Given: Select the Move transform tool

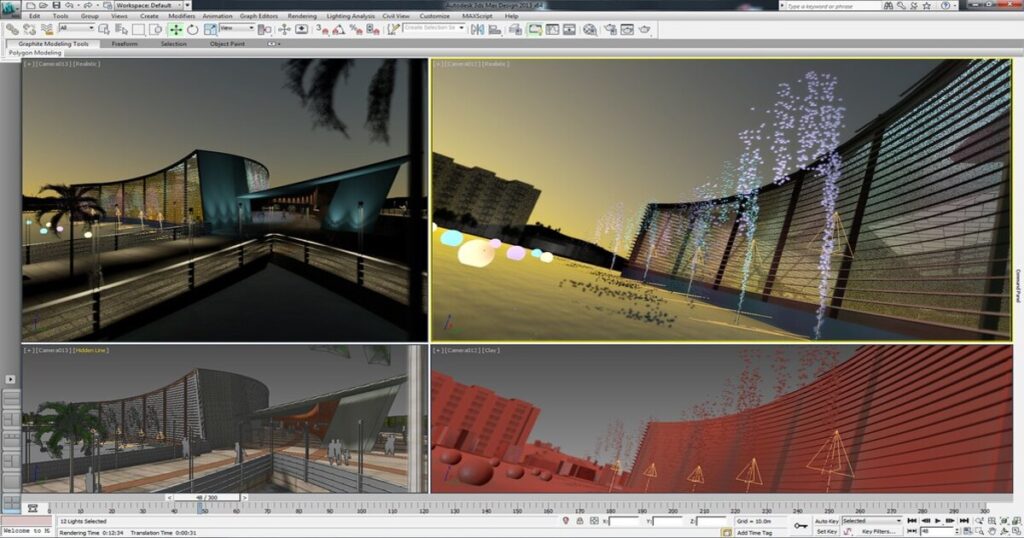Looking at the screenshot, I should [176, 29].
